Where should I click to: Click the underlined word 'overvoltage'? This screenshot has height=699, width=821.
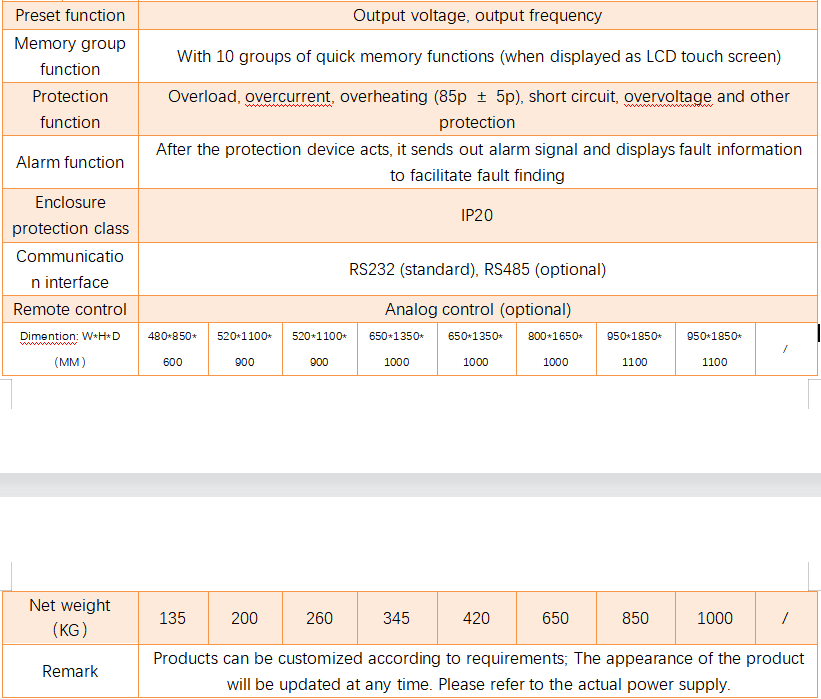point(668,97)
